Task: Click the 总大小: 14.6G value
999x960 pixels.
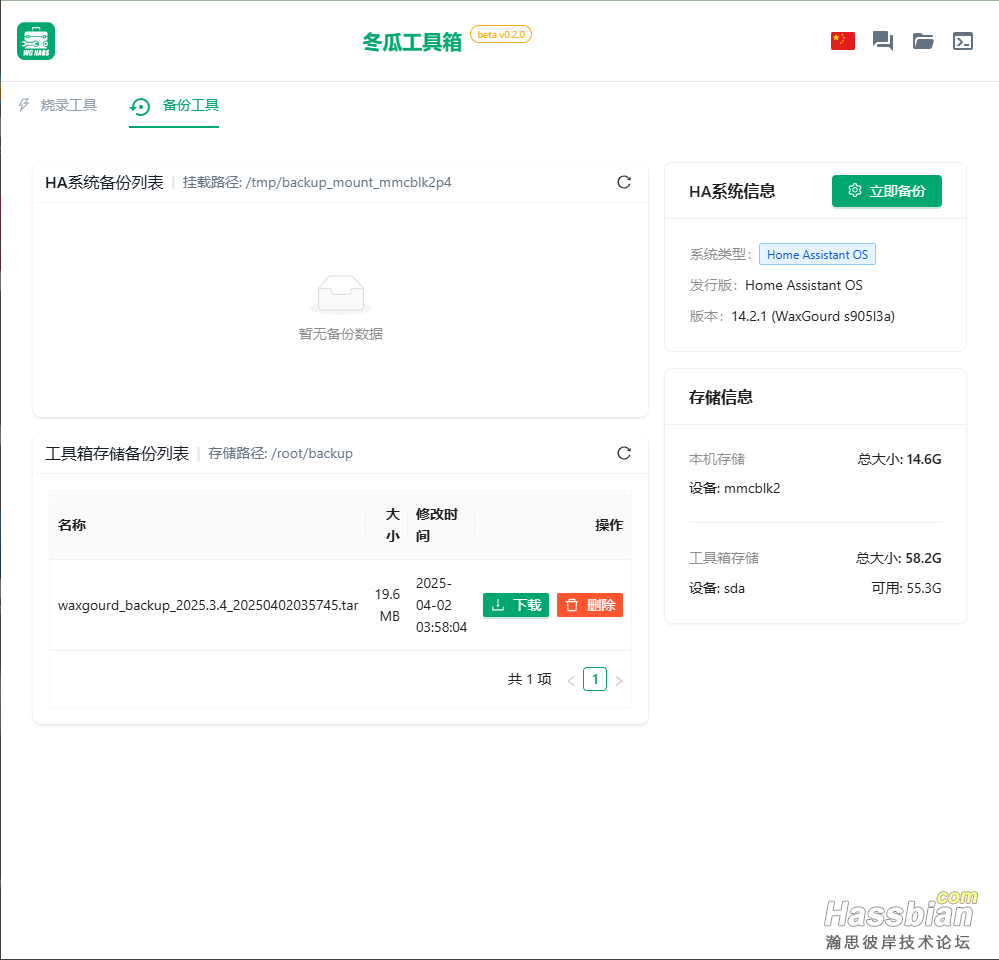Action: pos(899,459)
